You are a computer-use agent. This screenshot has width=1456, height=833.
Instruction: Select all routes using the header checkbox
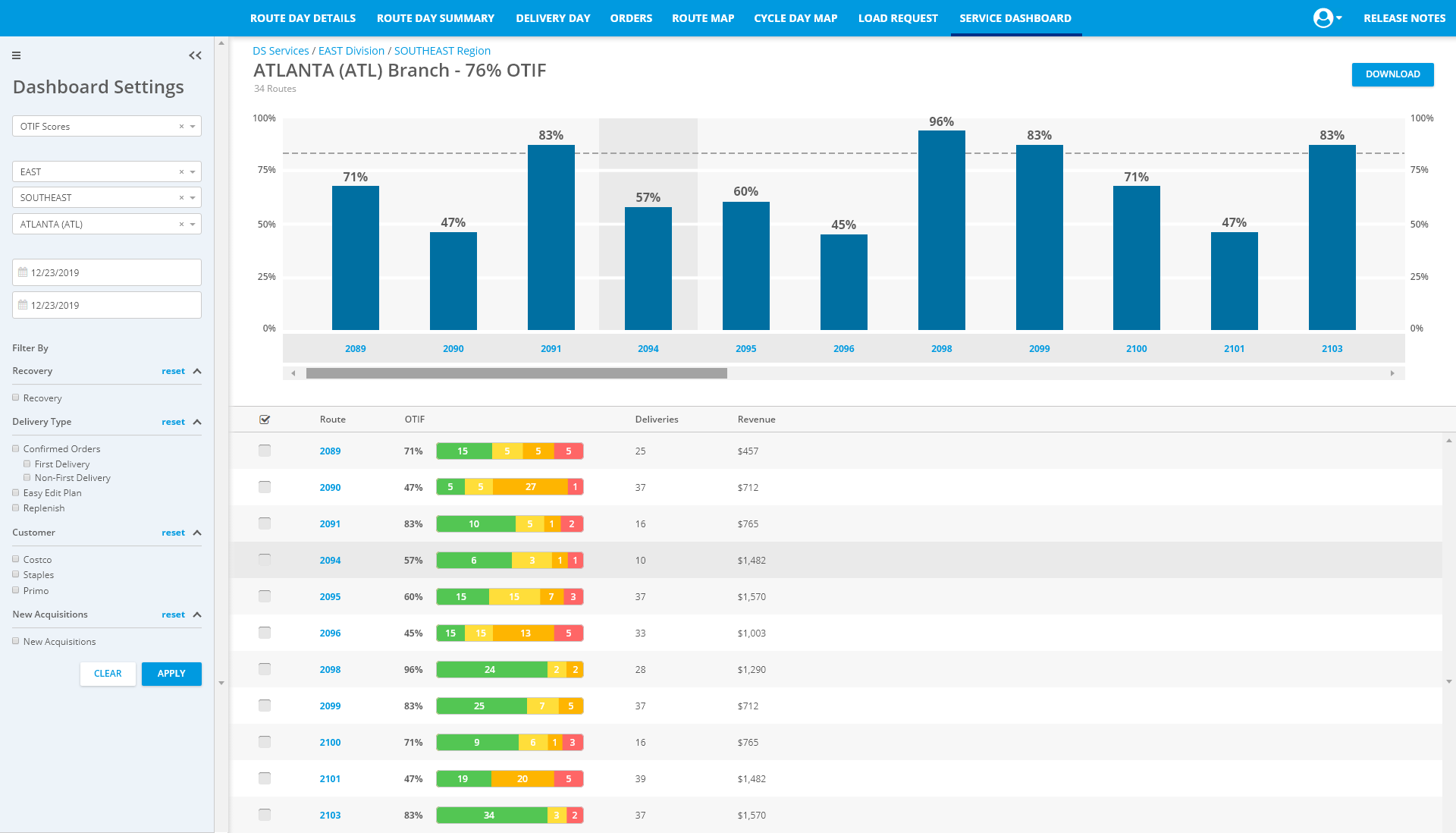click(x=265, y=419)
